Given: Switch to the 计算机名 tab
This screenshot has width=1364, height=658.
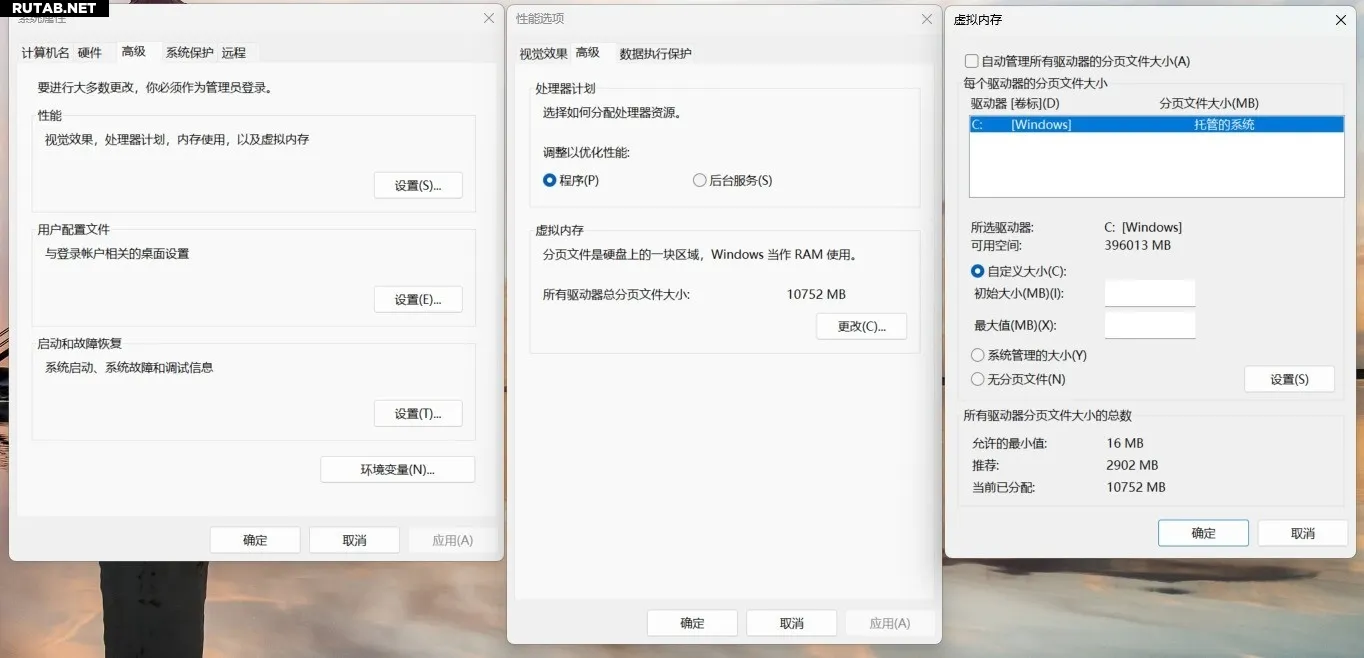Looking at the screenshot, I should (x=46, y=53).
